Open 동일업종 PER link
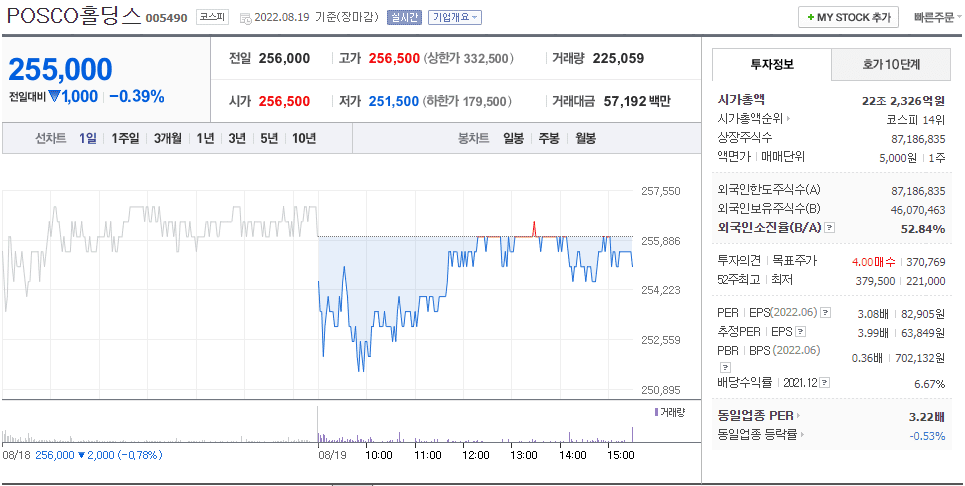965x486 pixels. pyautogui.click(x=756, y=416)
